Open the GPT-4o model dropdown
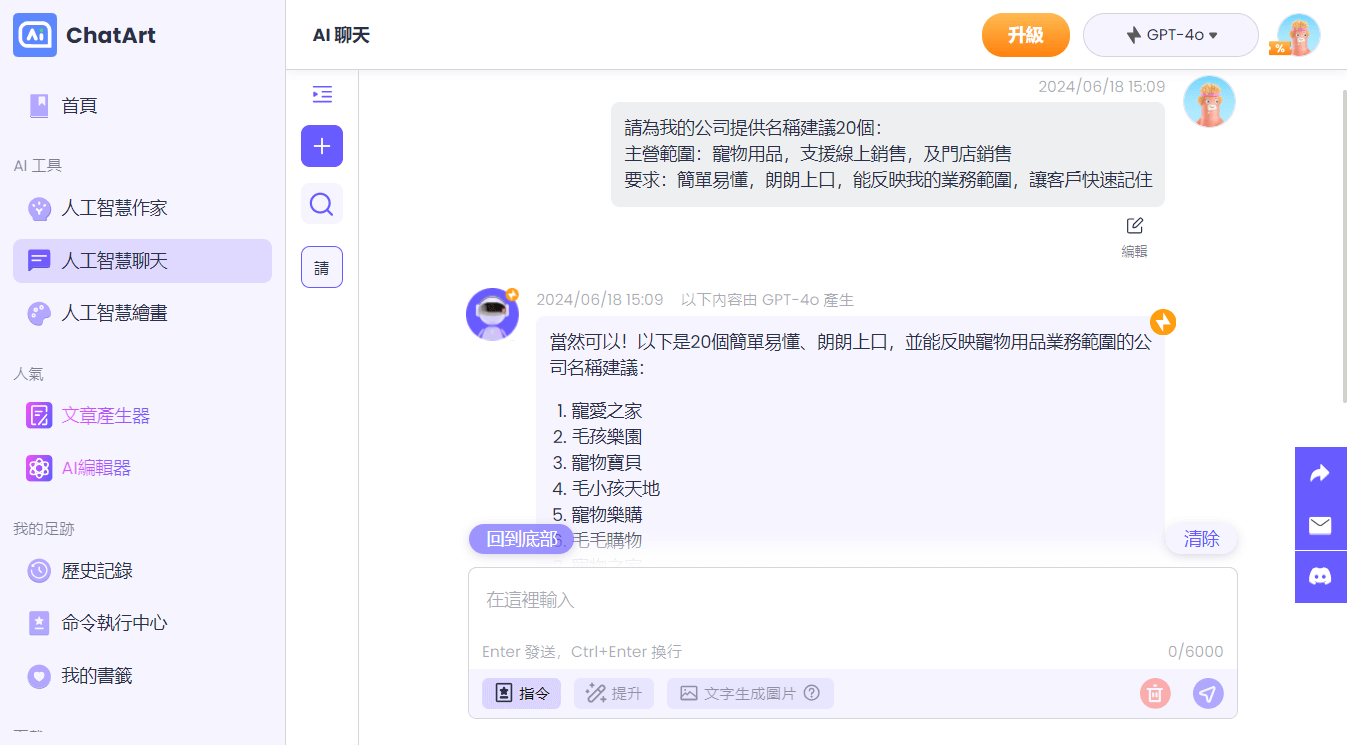1347x745 pixels. 1171,35
